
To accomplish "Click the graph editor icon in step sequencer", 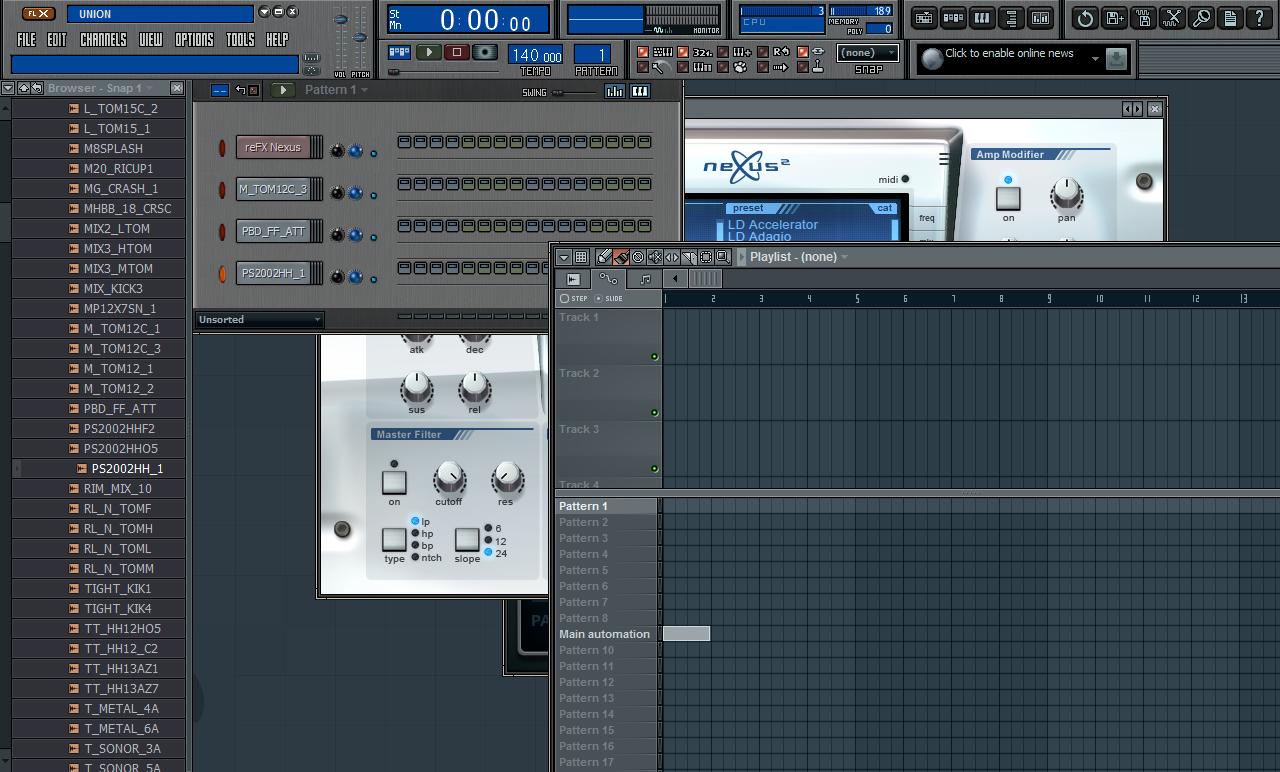I will pyautogui.click(x=614, y=92).
